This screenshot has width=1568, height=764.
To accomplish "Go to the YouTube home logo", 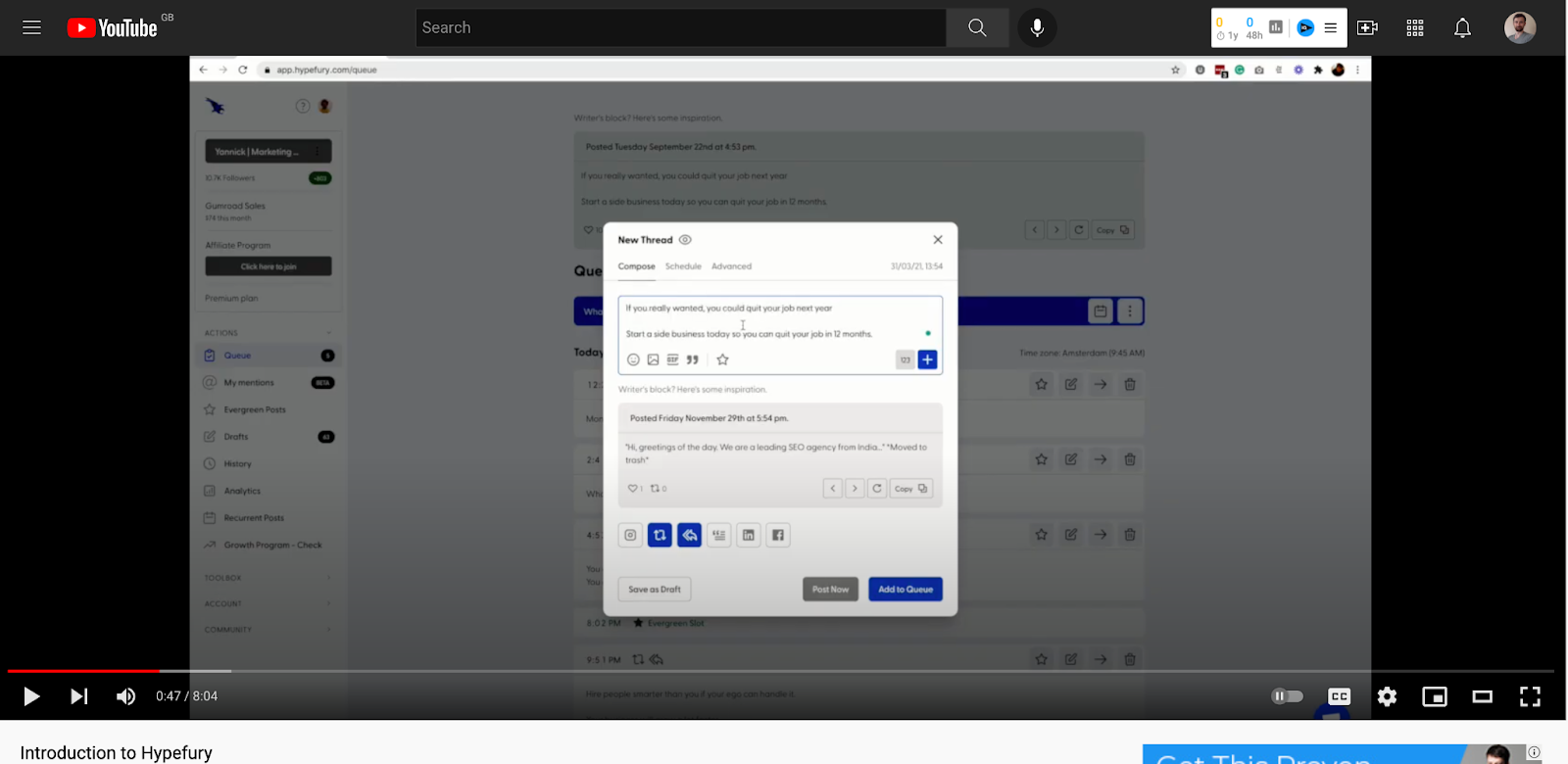I will (x=112, y=27).
